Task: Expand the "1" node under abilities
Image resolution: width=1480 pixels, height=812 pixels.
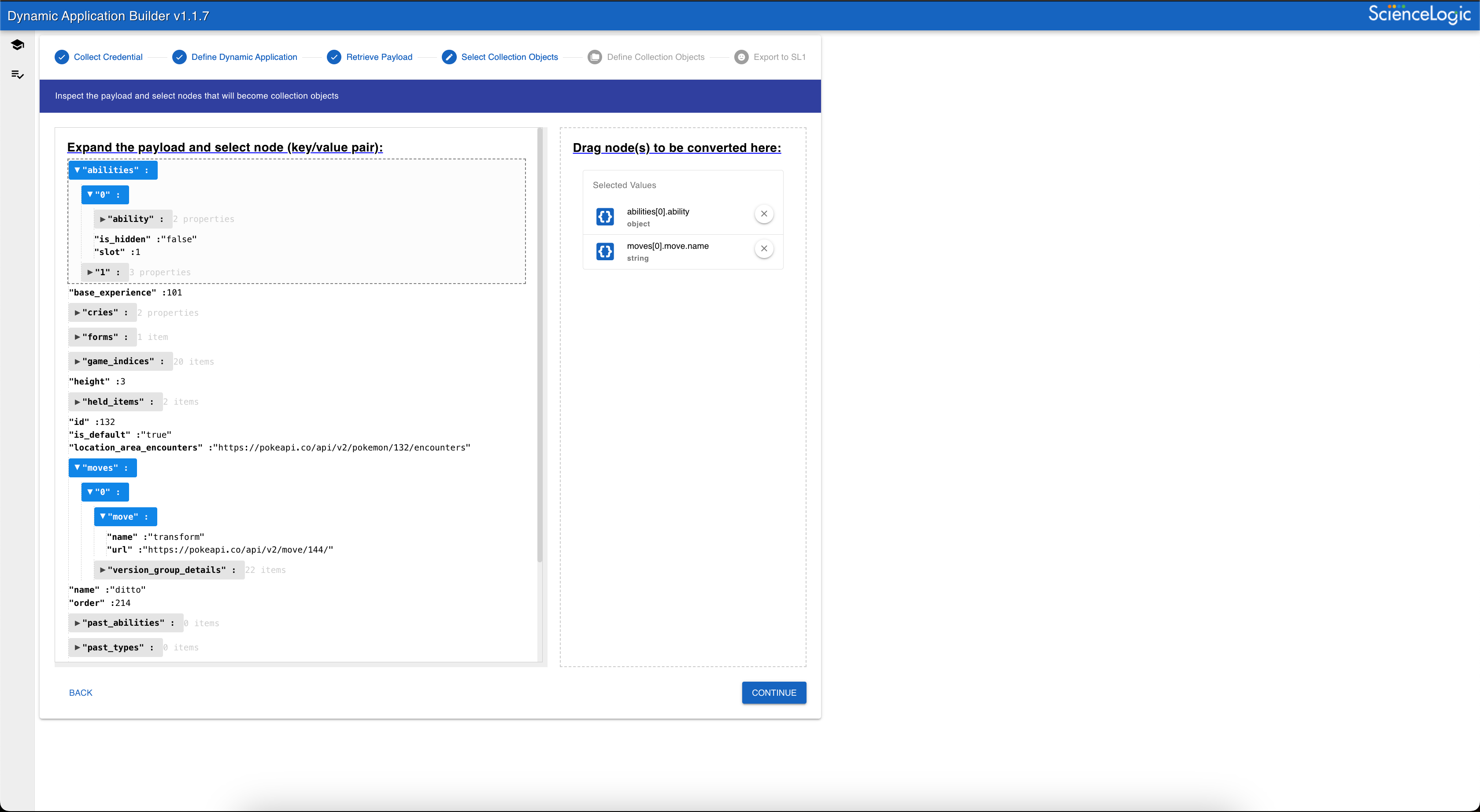Action: [104, 272]
